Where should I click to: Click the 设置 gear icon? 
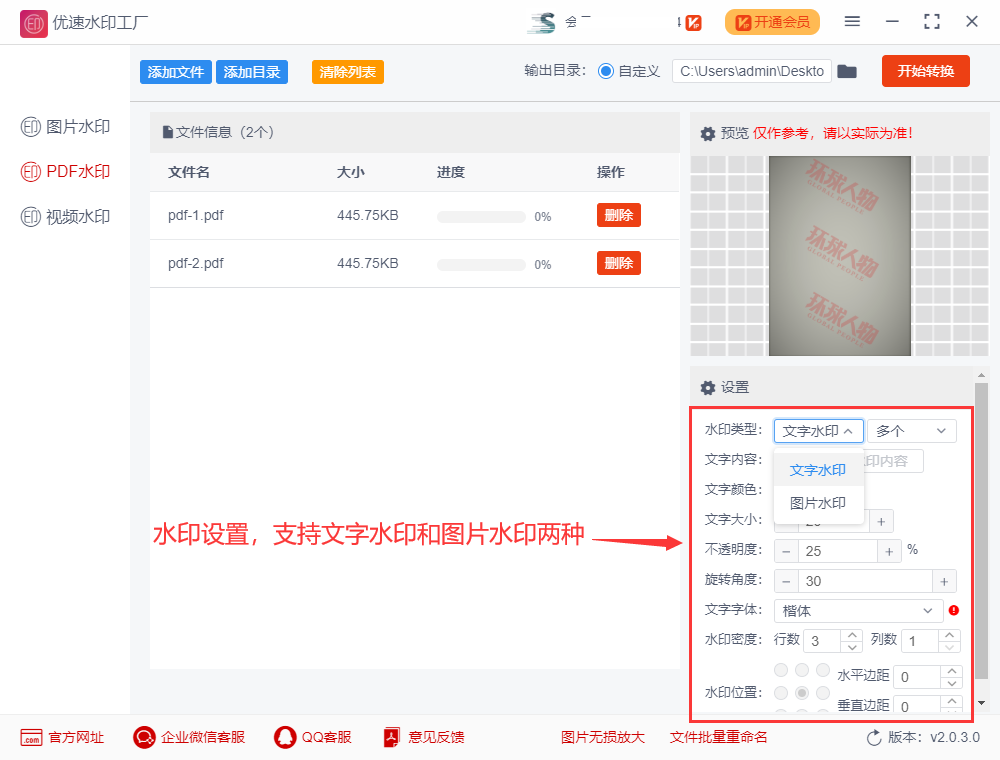(708, 388)
